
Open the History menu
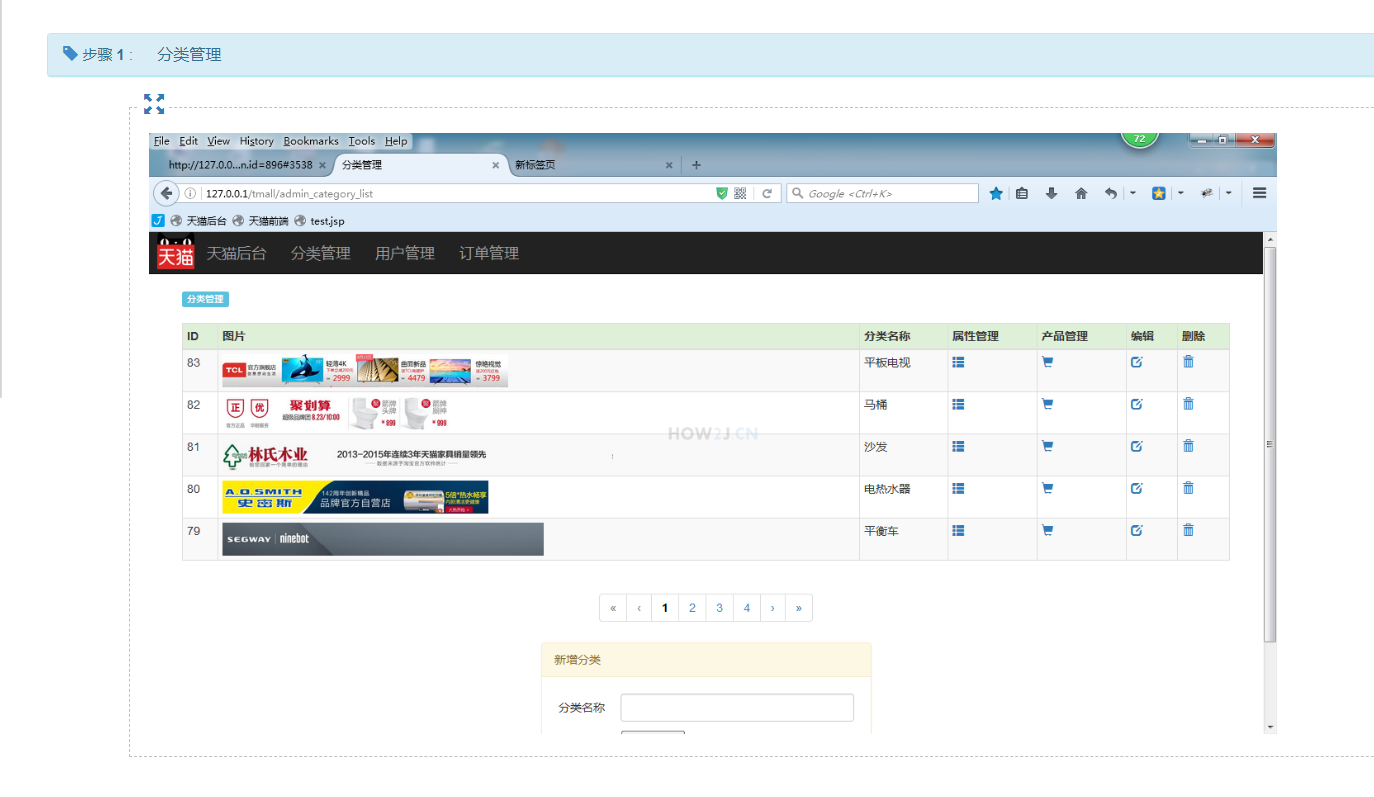coord(257,141)
